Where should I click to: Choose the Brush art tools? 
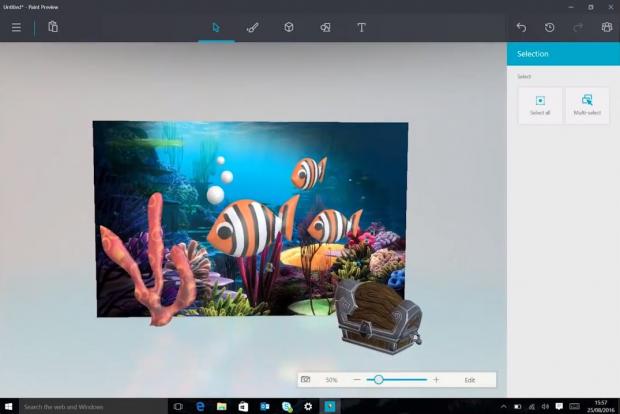pos(252,27)
